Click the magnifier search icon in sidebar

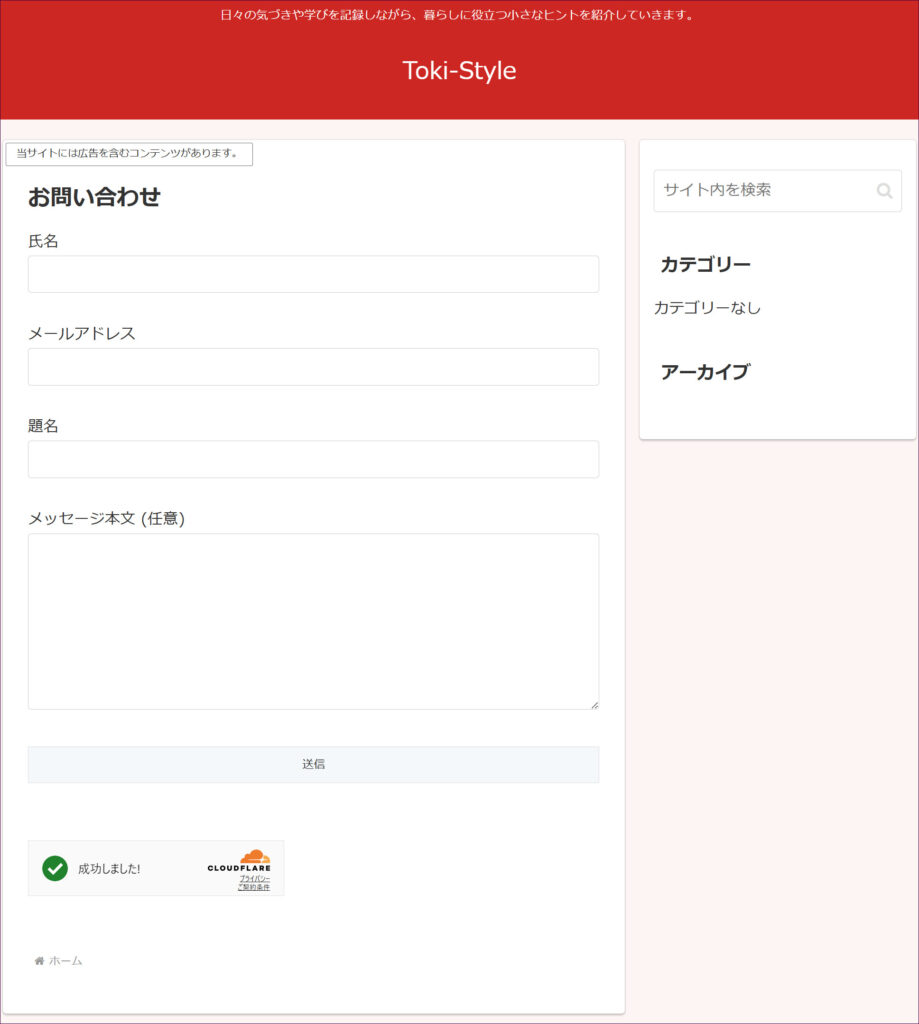coord(884,191)
